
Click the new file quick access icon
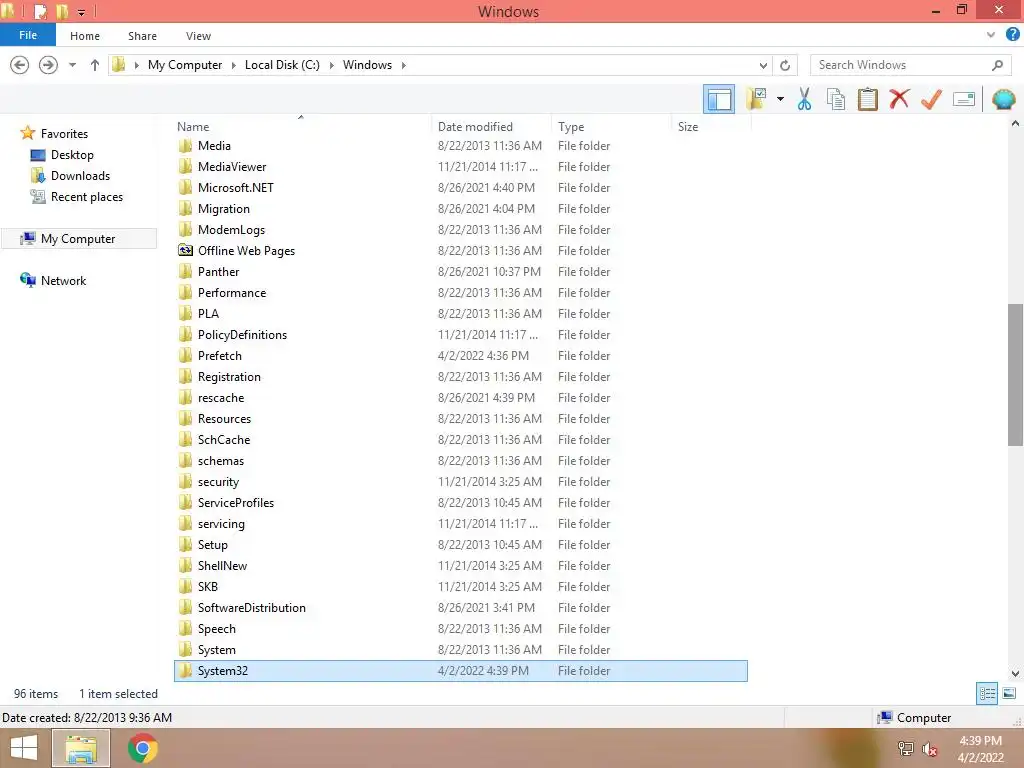click(x=40, y=12)
